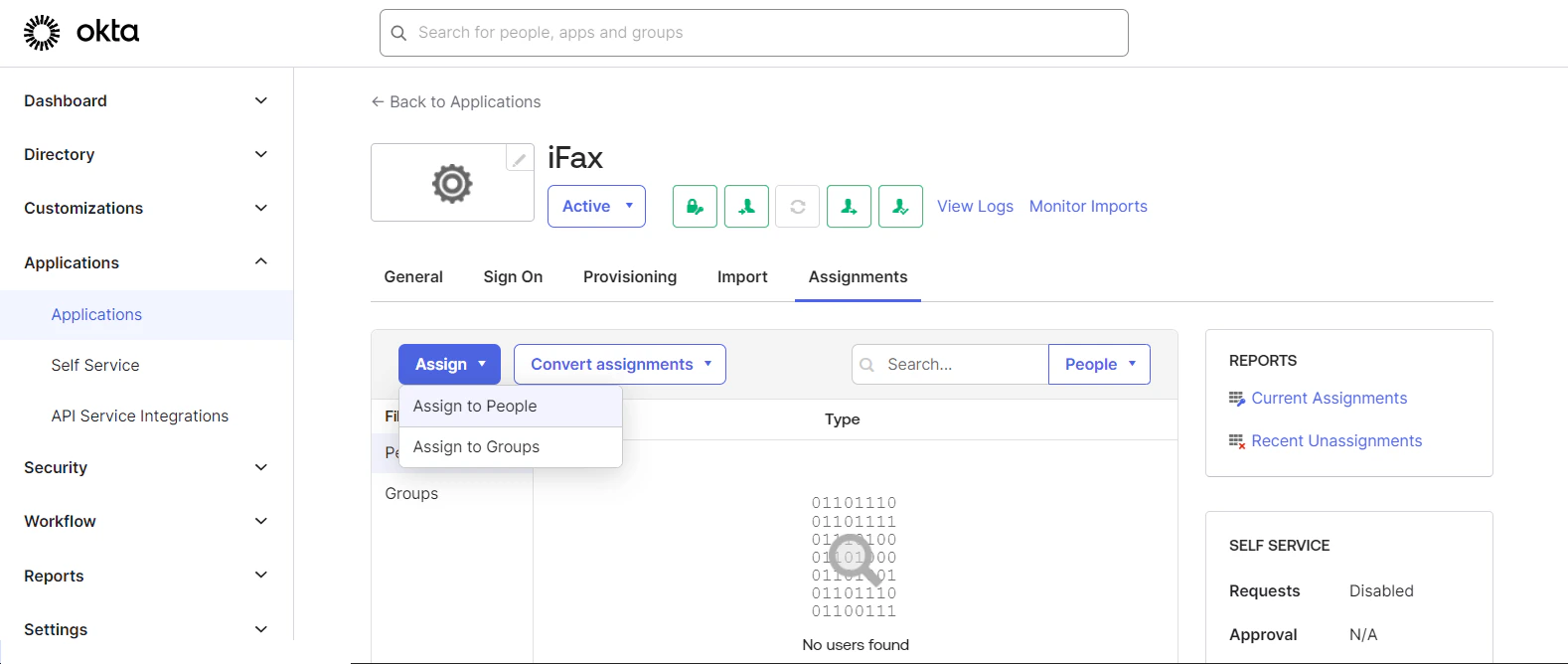Screen dimensions: 1568x664
Task: Click the Recent Unassignments report icon
Action: [x=1237, y=441]
